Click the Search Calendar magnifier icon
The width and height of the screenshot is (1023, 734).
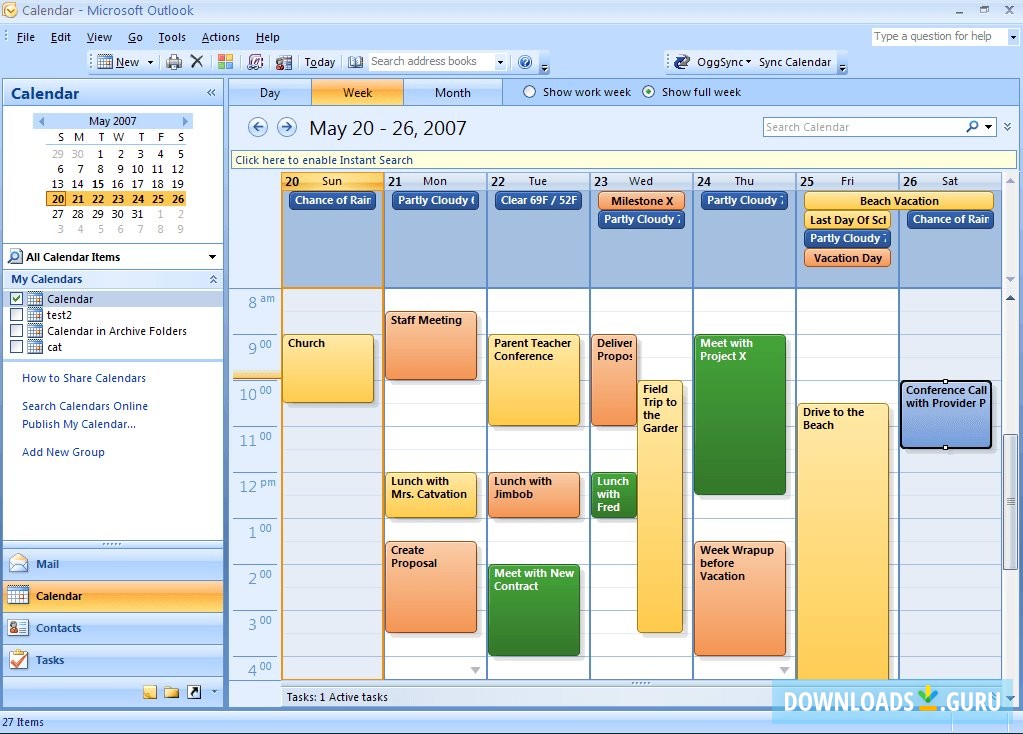click(972, 127)
